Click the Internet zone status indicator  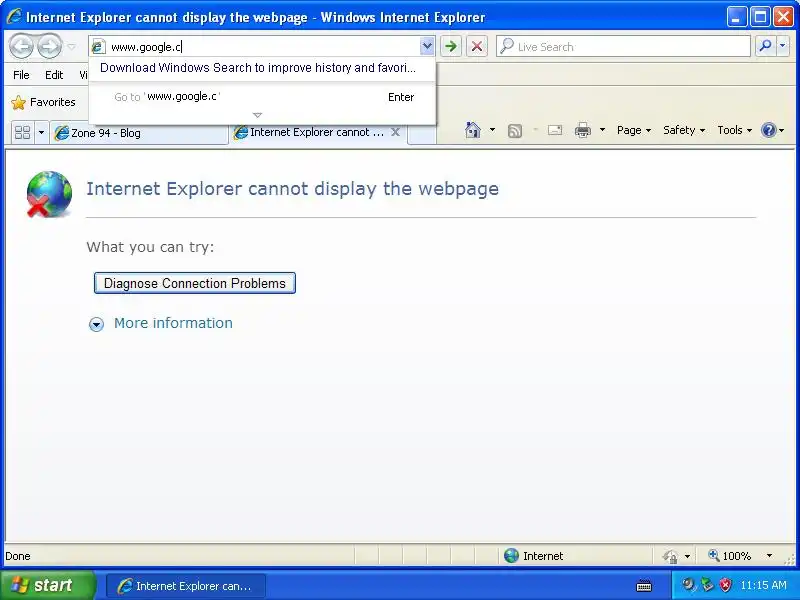coord(534,556)
